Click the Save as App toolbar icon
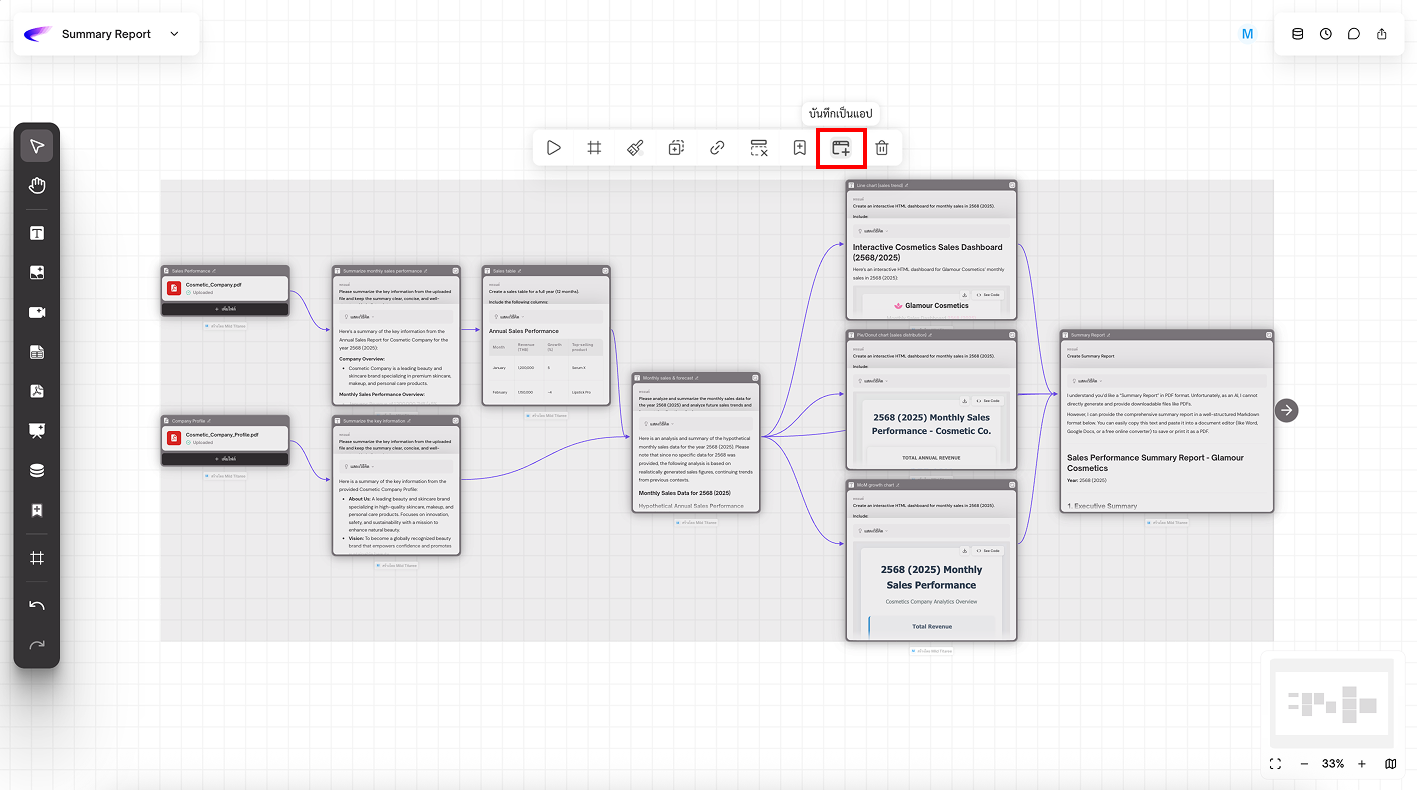Viewport: 1417px width, 790px height. [840, 148]
